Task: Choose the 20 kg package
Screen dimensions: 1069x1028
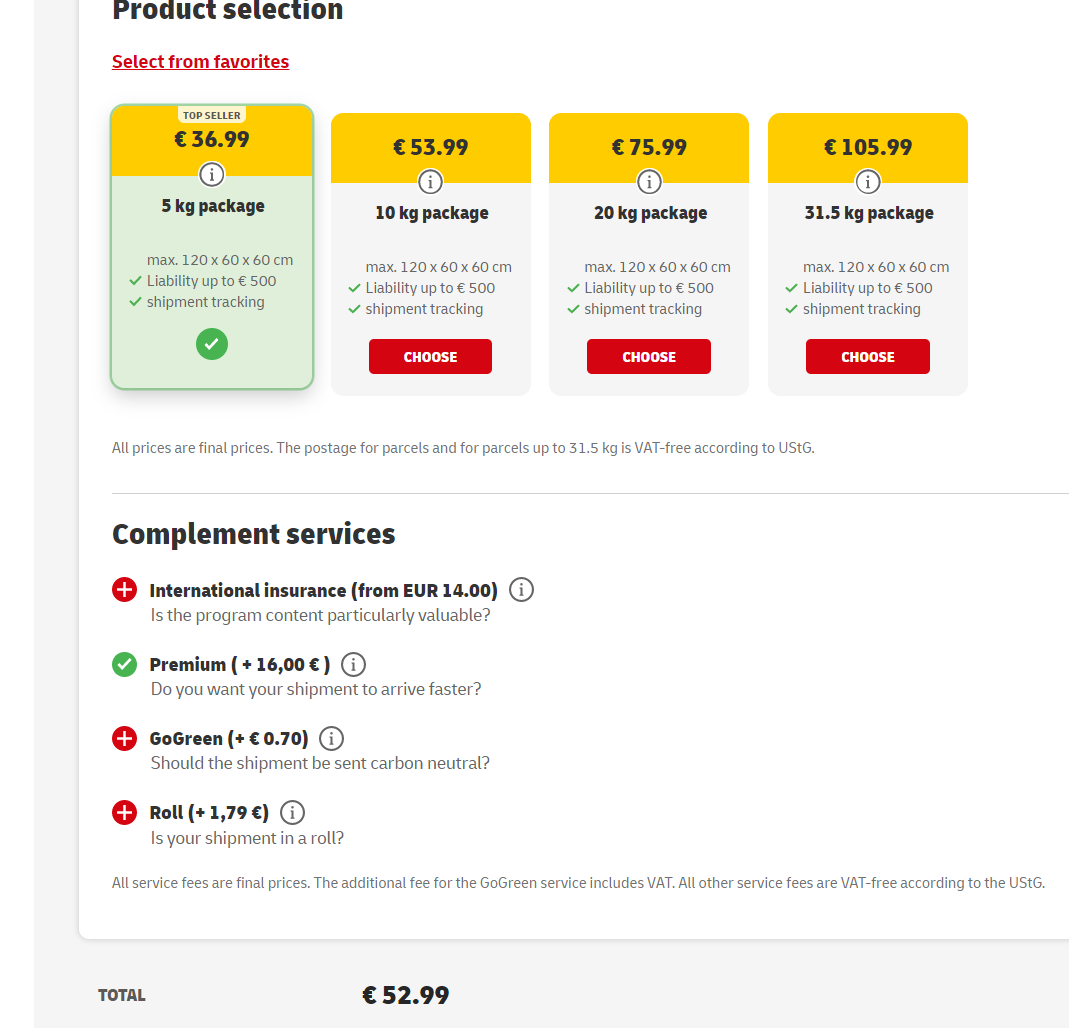Action: (649, 357)
